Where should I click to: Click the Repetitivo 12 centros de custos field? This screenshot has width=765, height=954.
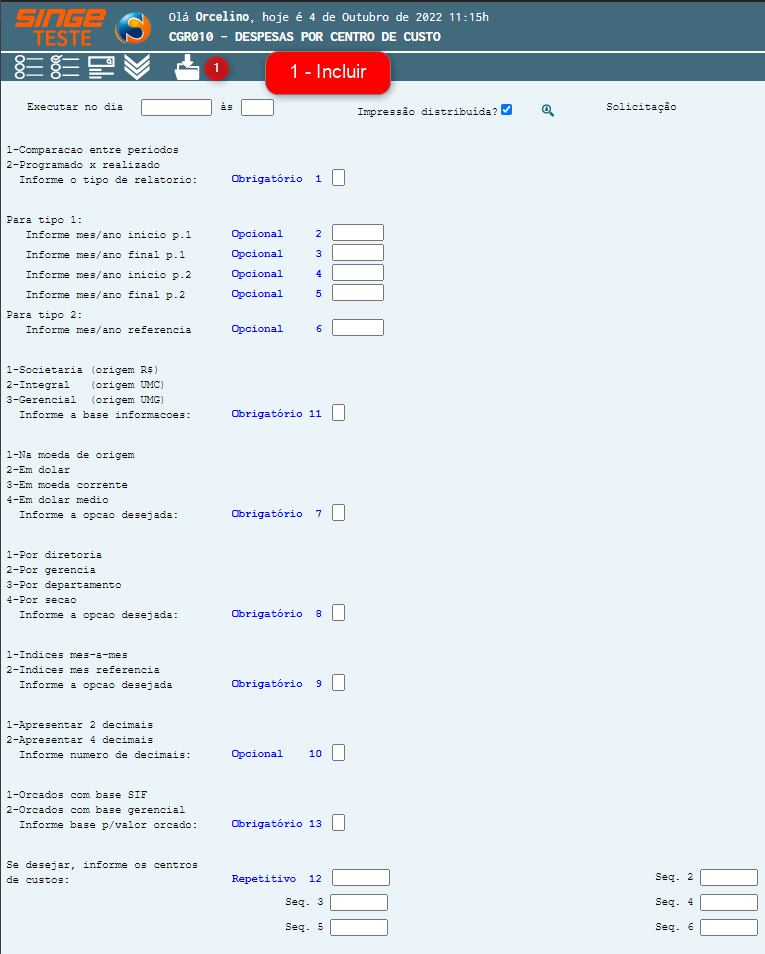click(x=361, y=877)
